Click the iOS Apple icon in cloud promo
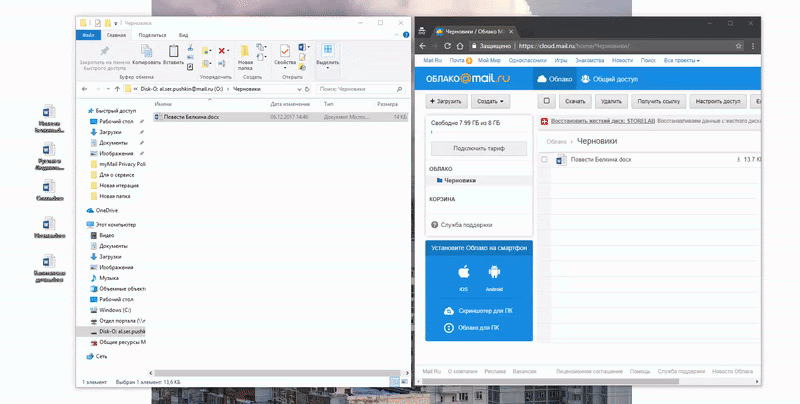 pos(463,272)
